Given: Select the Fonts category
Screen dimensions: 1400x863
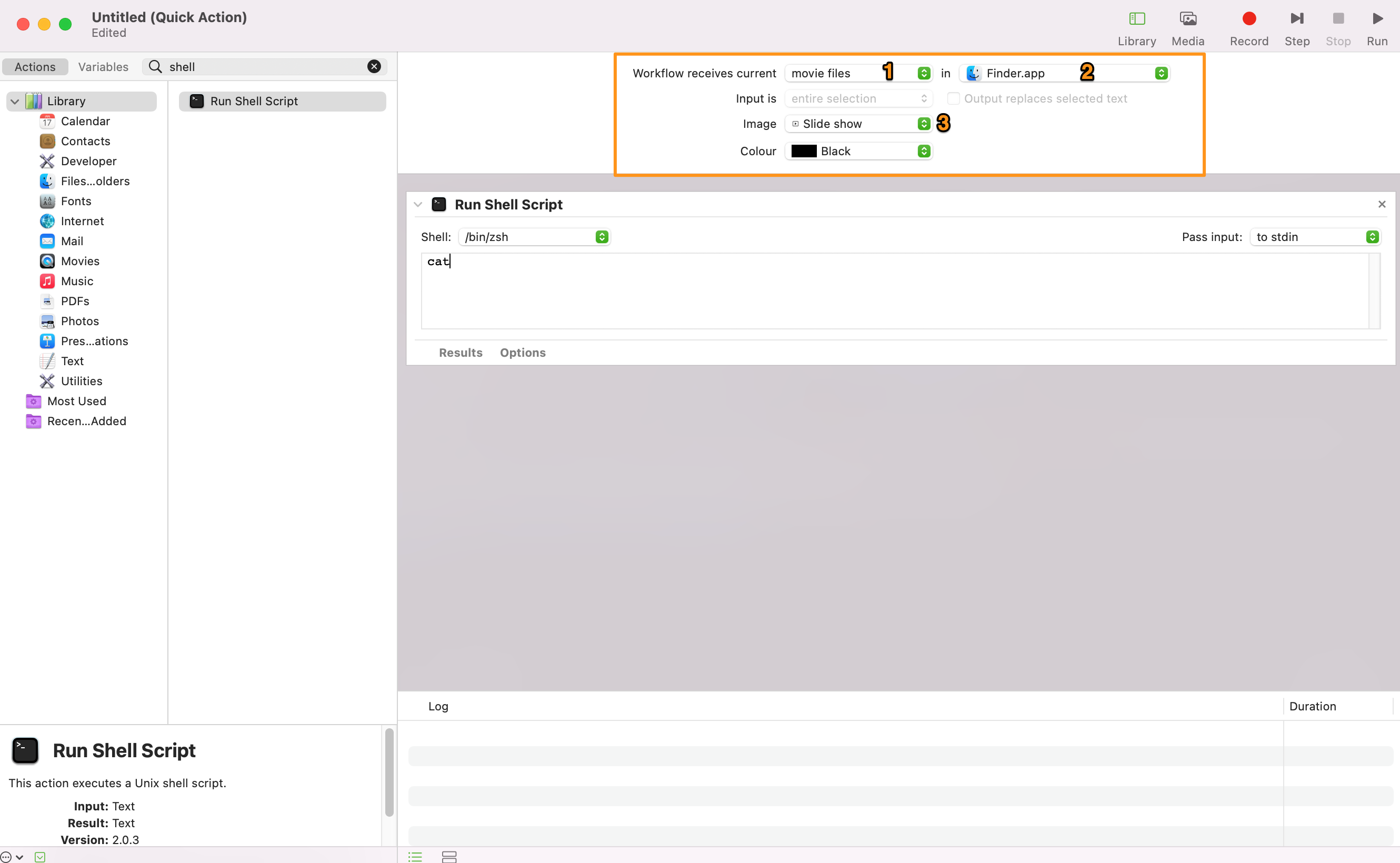Looking at the screenshot, I should pos(76,201).
